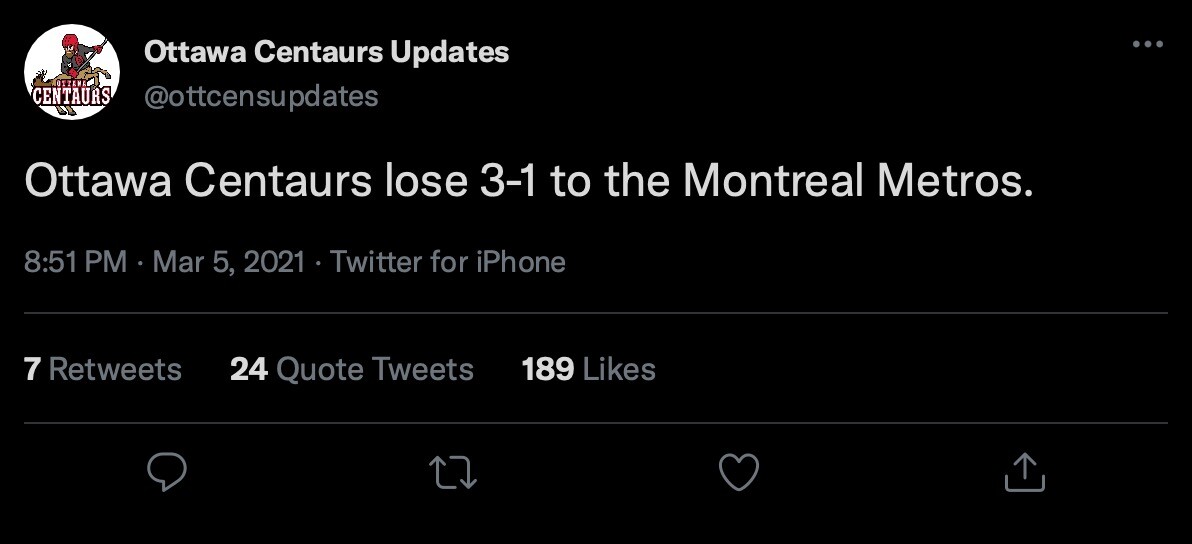See who left the 189 Likes
This screenshot has width=1192, height=544.
coord(588,369)
